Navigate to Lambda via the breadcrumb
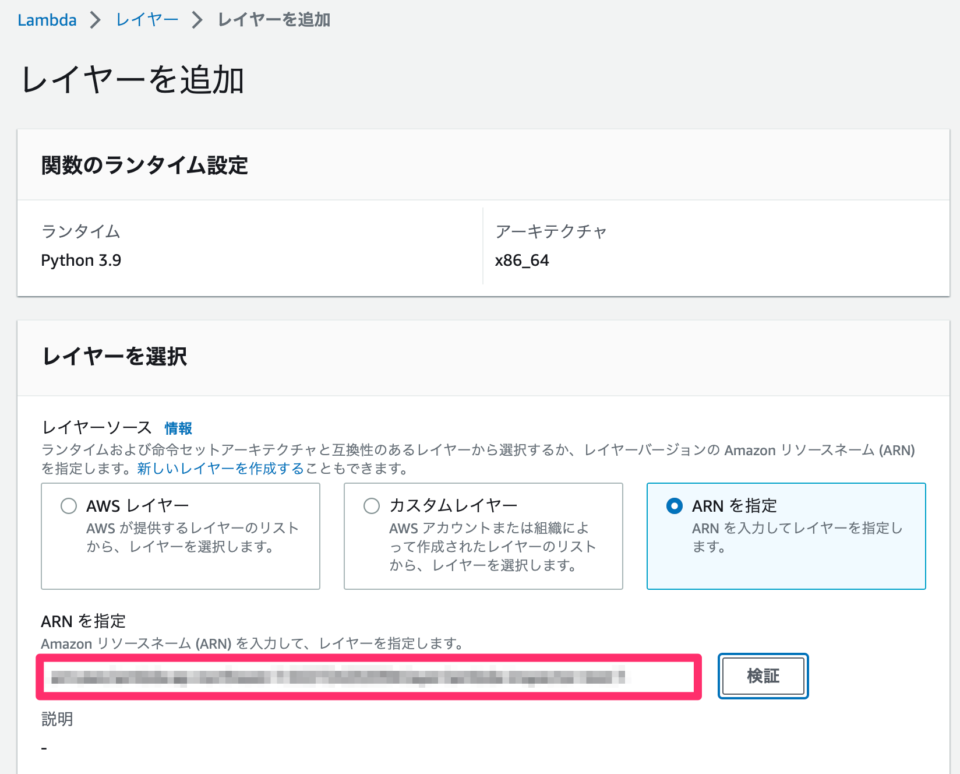Screen dimensions: 960x774 [x=47, y=19]
